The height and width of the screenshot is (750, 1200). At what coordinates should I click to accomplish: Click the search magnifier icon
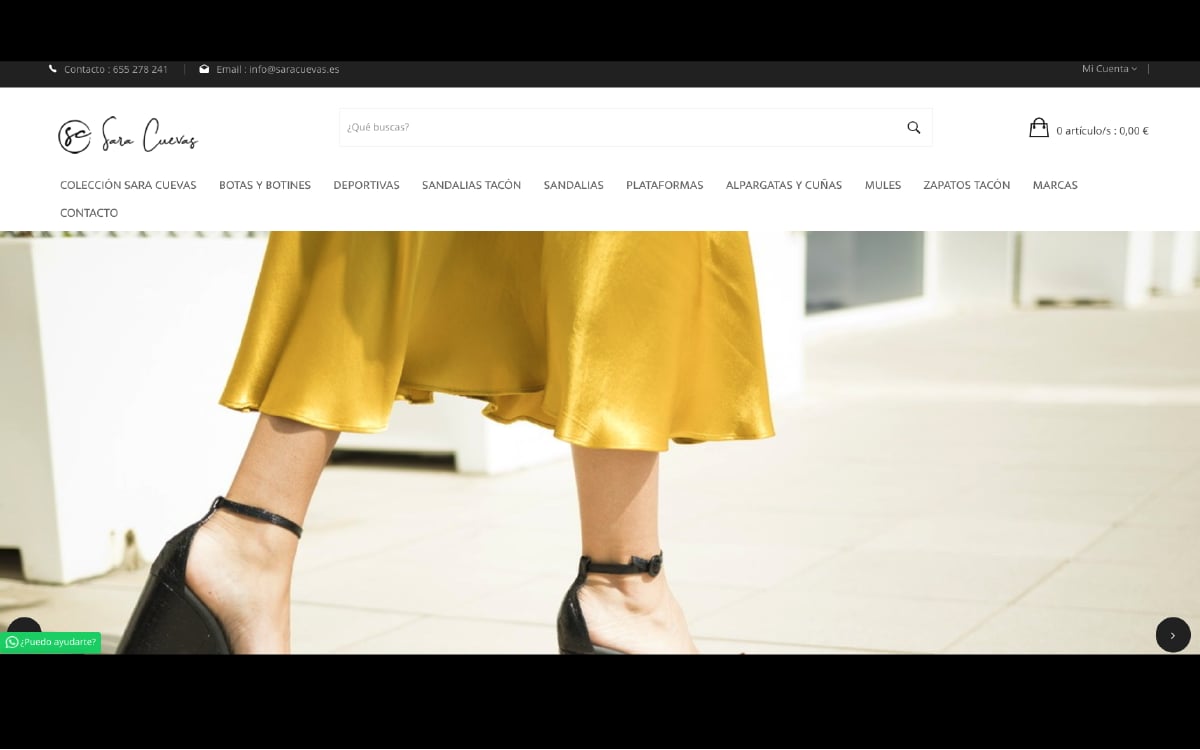pyautogui.click(x=913, y=128)
